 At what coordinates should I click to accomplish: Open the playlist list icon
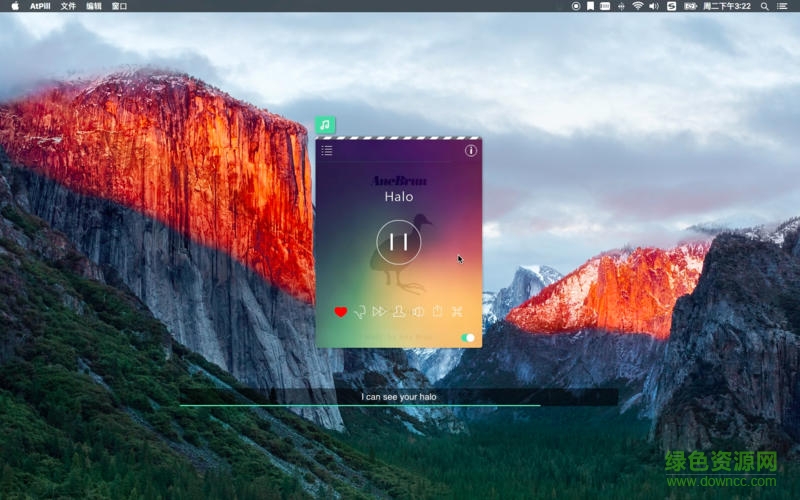click(327, 151)
